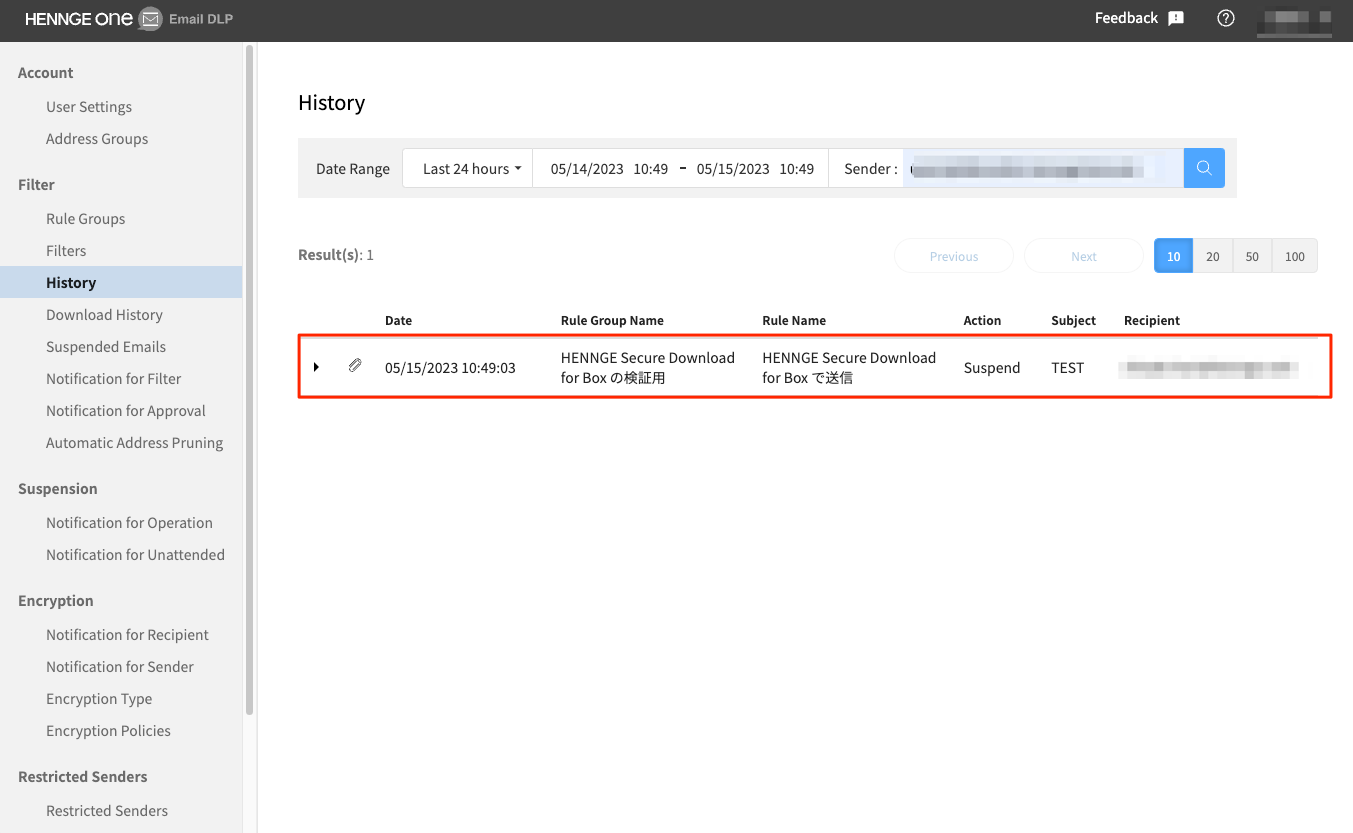The height and width of the screenshot is (833, 1353).
Task: Click the magnifier search button
Action: pos(1204,168)
